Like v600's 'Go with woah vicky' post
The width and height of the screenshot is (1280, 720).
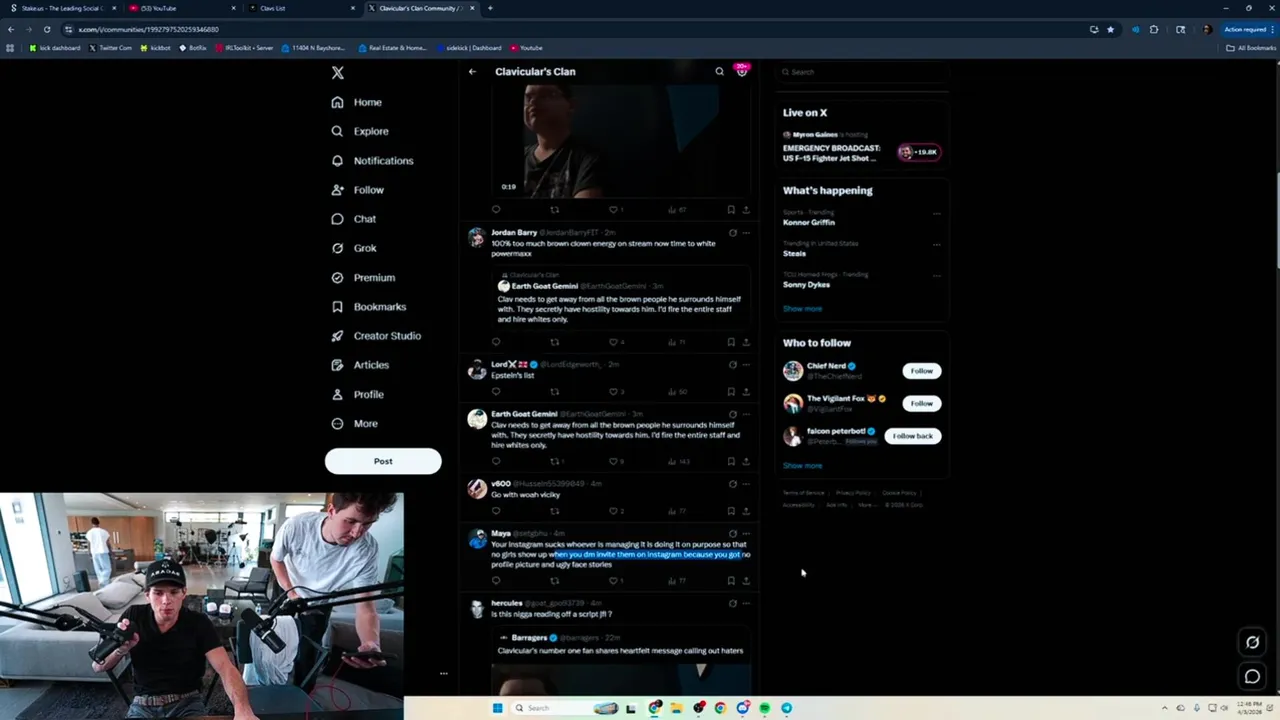(x=614, y=511)
